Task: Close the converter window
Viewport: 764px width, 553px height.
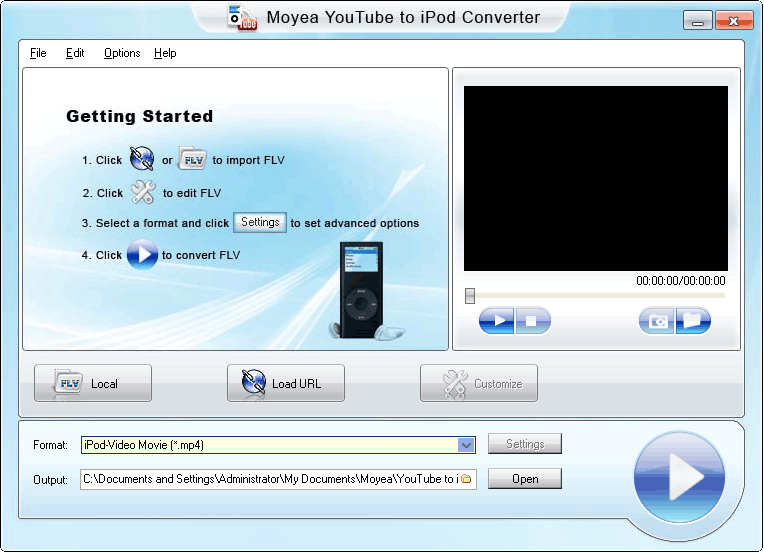Action: 734,20
